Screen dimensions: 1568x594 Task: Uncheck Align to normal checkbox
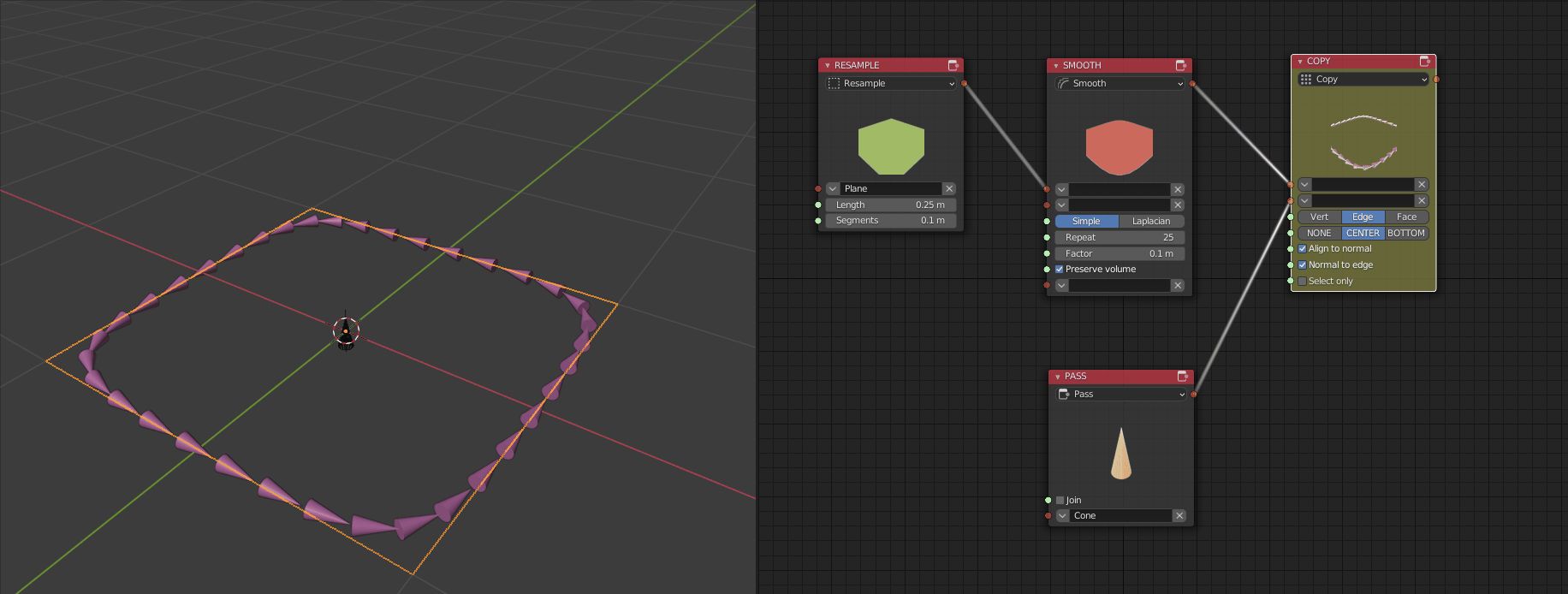1303,249
